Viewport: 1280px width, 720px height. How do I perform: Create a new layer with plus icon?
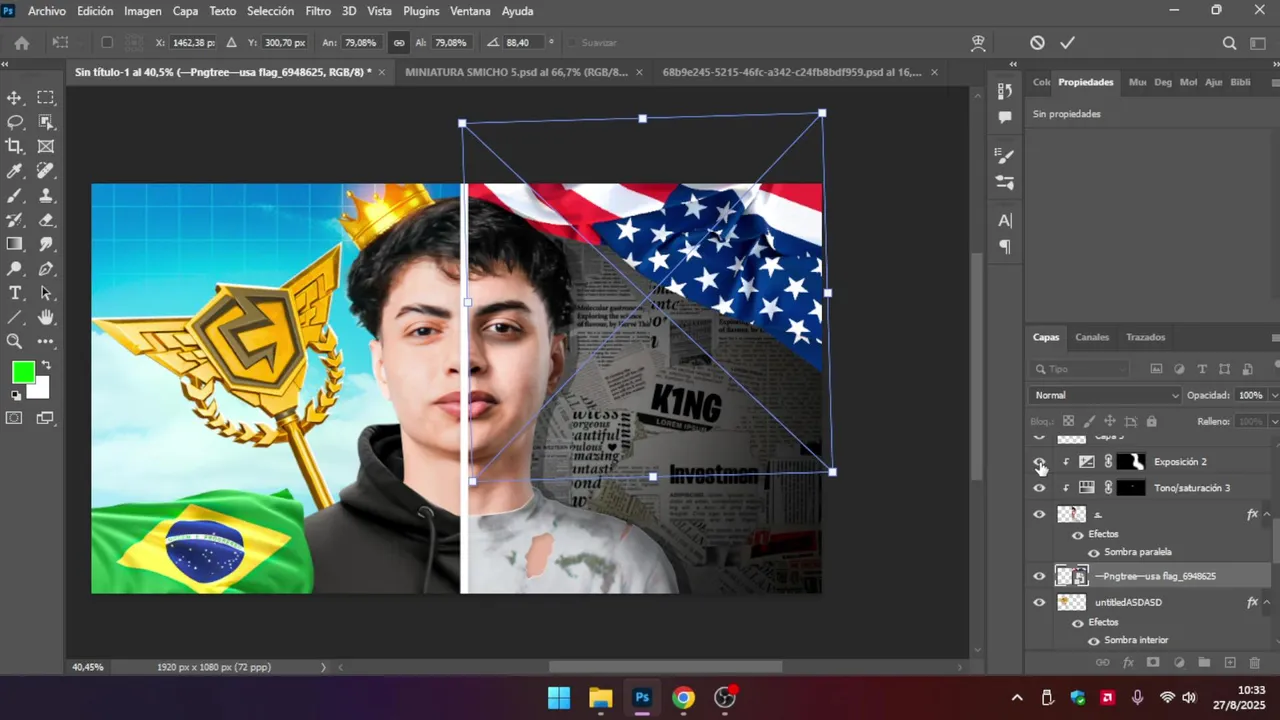click(x=1230, y=663)
